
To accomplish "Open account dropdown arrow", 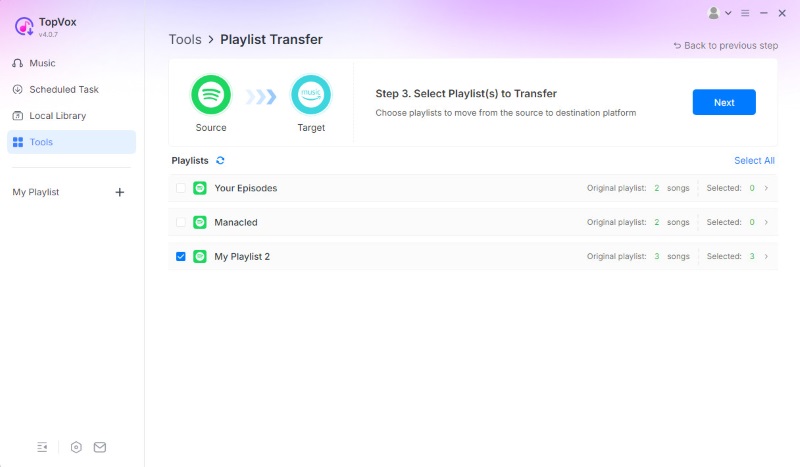I will point(728,13).
